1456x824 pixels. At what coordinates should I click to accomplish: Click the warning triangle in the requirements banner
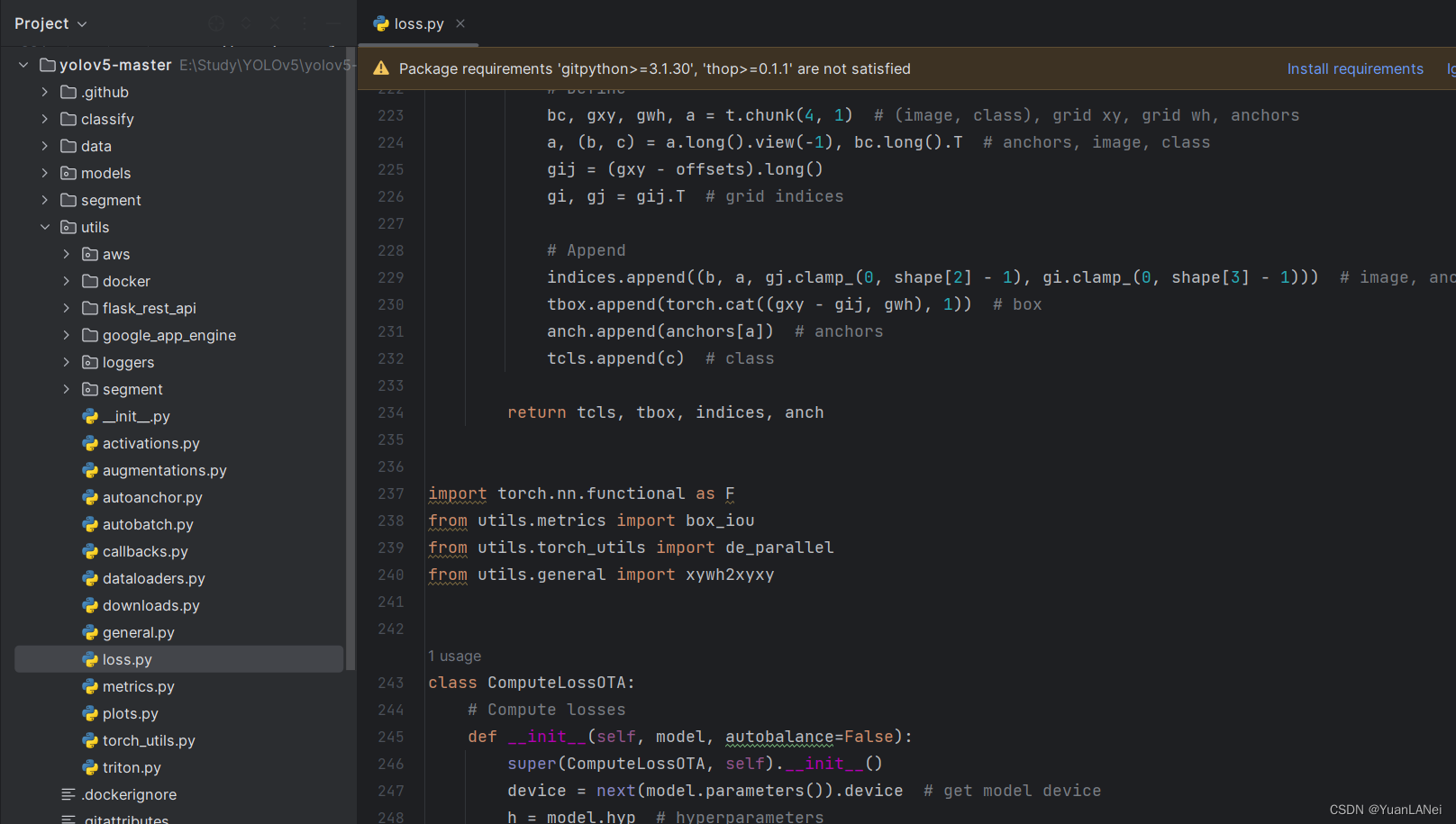(x=379, y=68)
